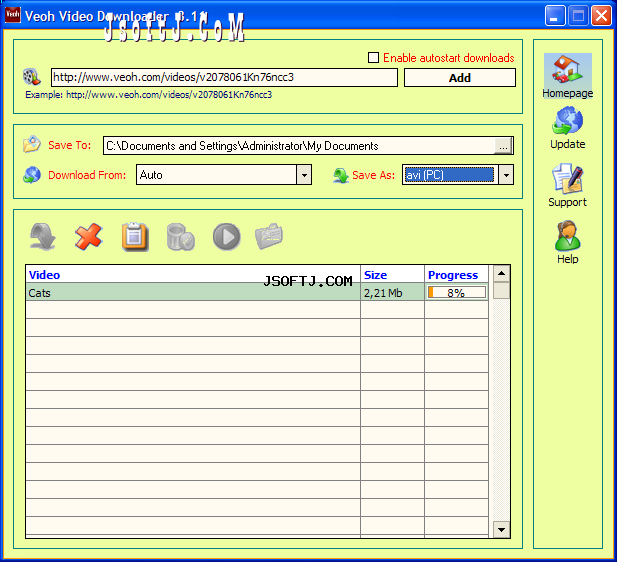
Task: Click the Homepage label
Action: pos(567,93)
